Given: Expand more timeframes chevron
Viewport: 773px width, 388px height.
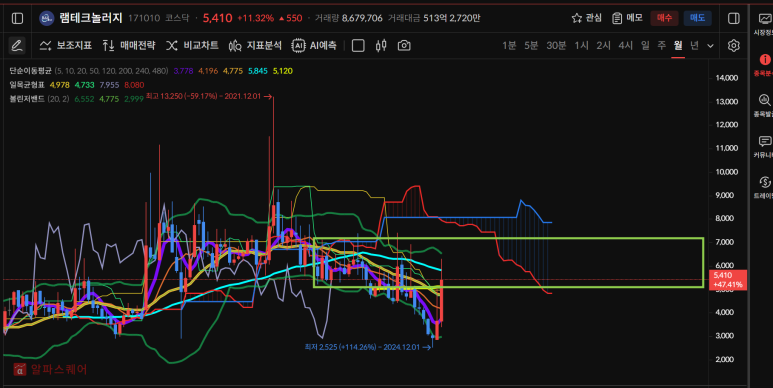Looking at the screenshot, I should [710, 46].
